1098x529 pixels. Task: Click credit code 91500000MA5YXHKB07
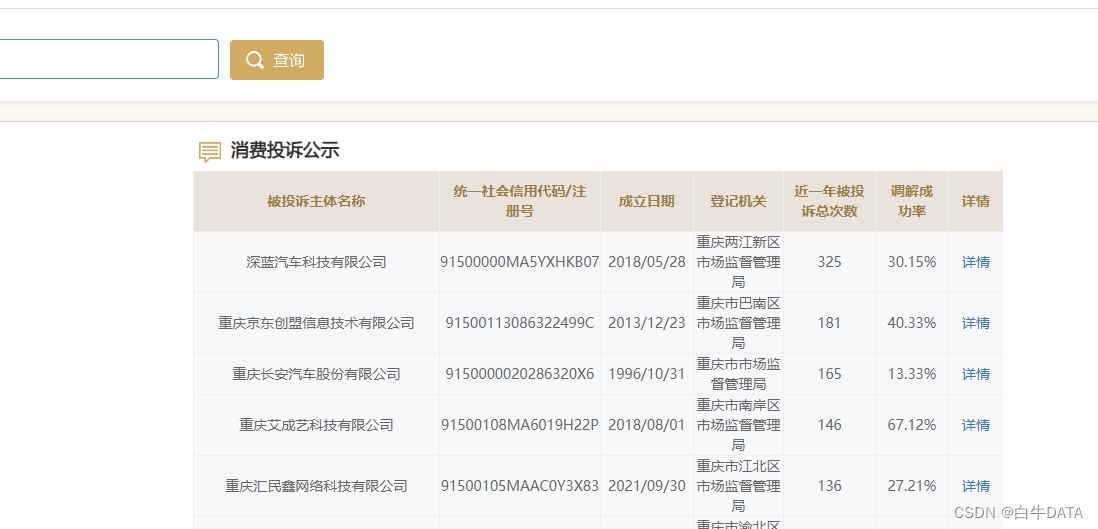click(x=520, y=263)
